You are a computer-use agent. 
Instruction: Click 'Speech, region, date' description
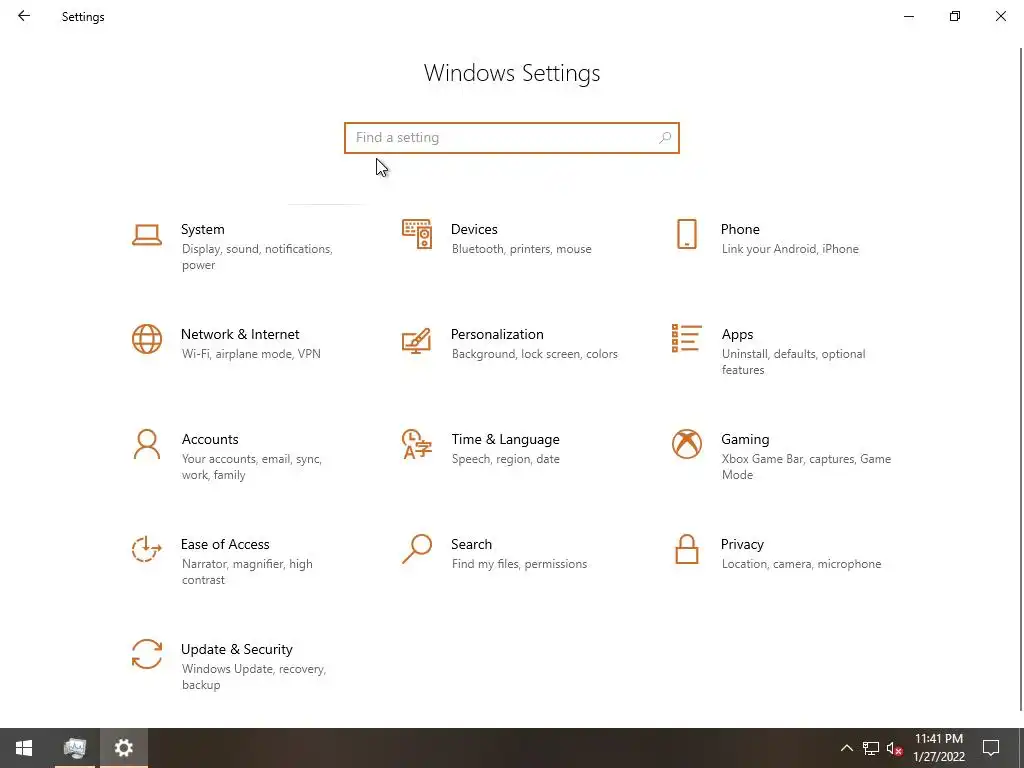(x=505, y=459)
